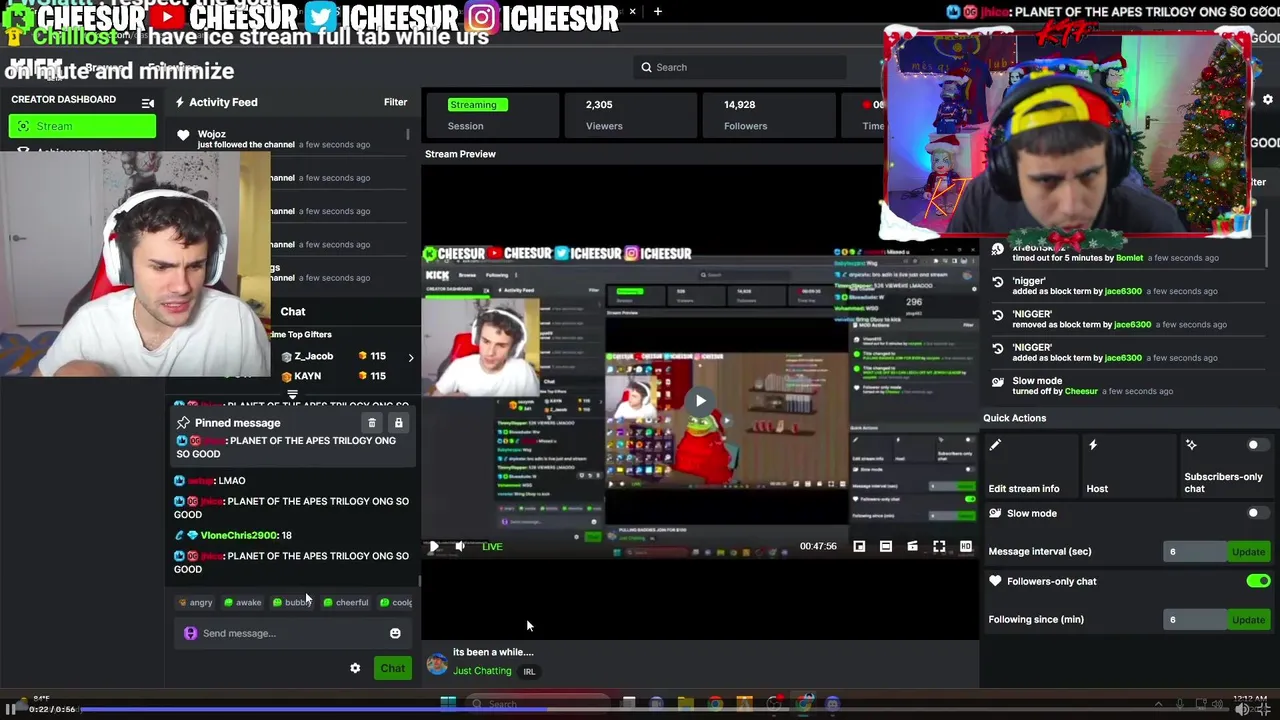Click Update for Message interval

1248,551
